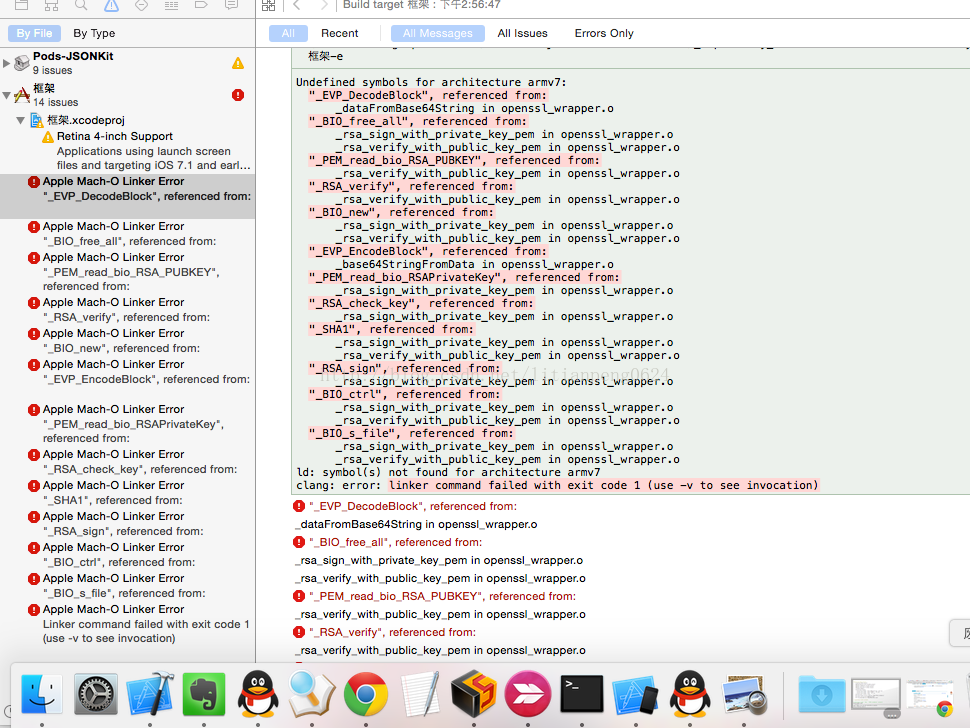Click "Undefined symbols for architecture armv7:" log line
This screenshot has height=728, width=970.
(431, 82)
